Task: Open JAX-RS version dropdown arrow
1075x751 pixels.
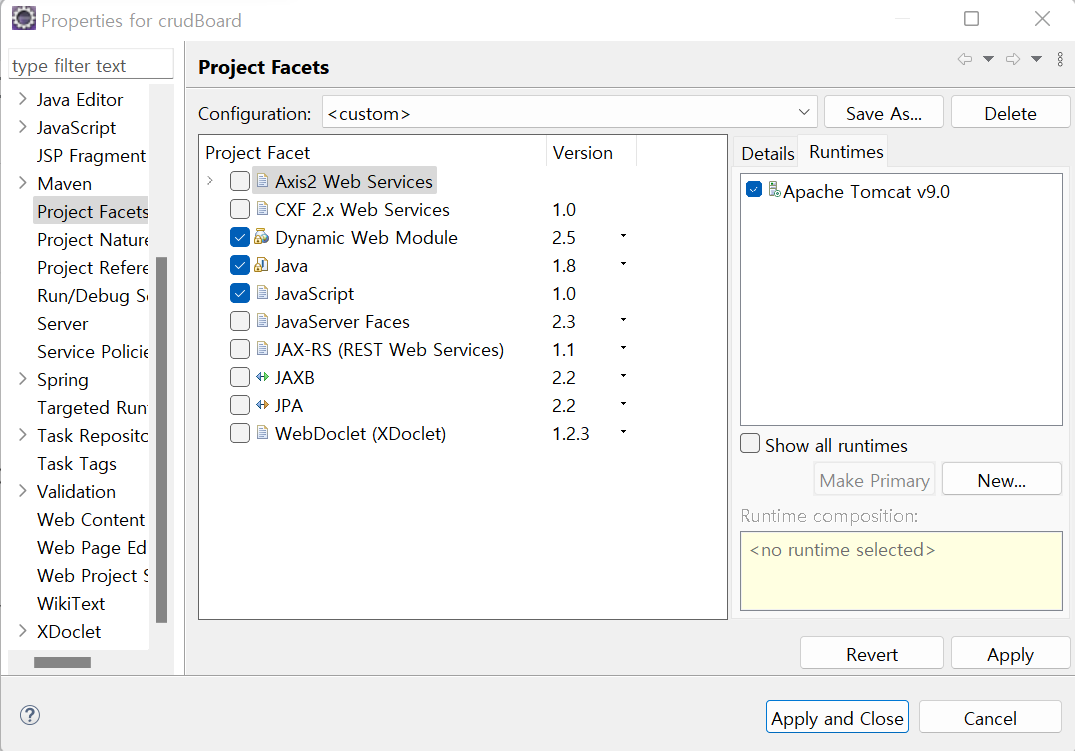Action: (623, 348)
